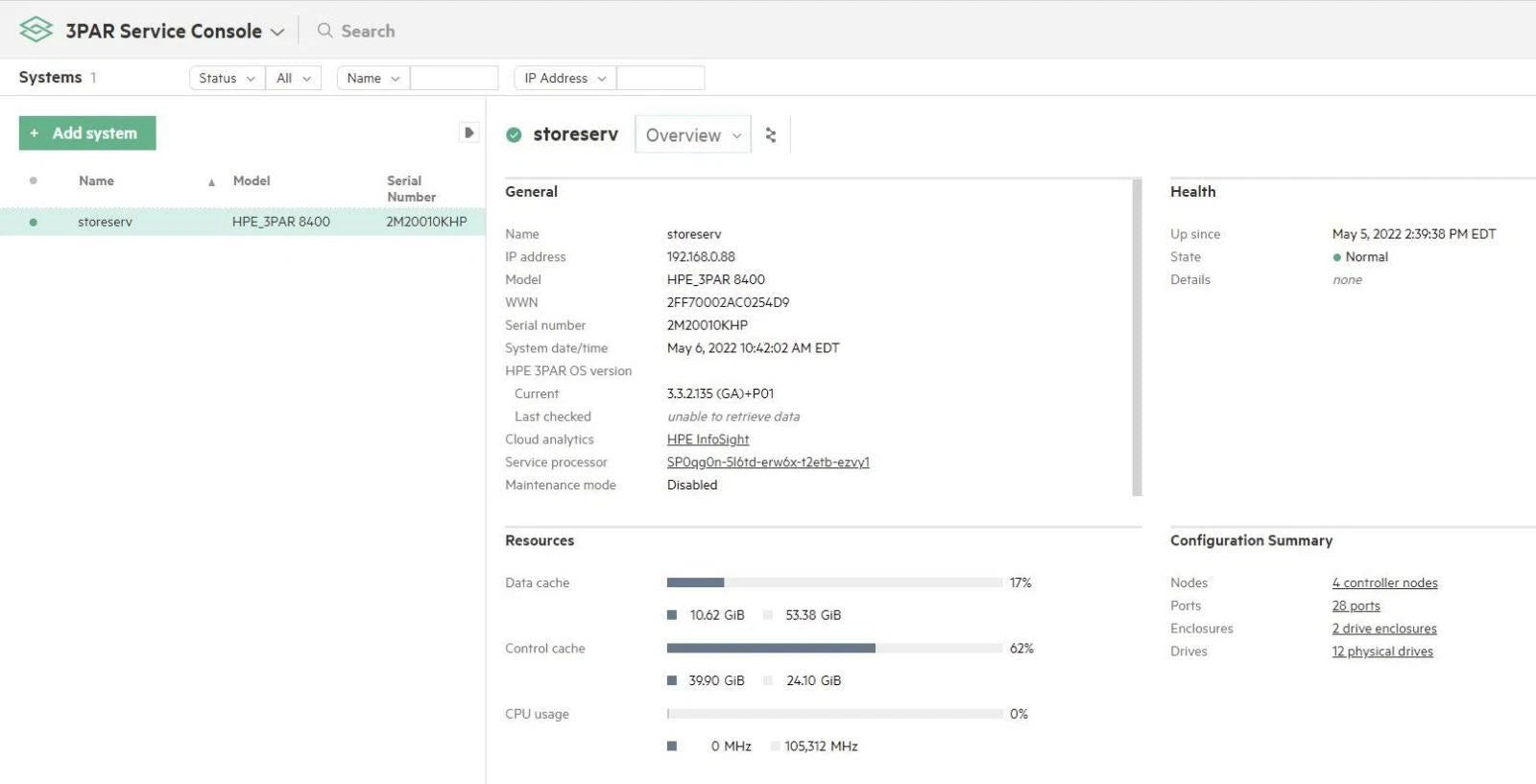Click the Add system button
The image size is (1536, 784).
click(x=87, y=133)
